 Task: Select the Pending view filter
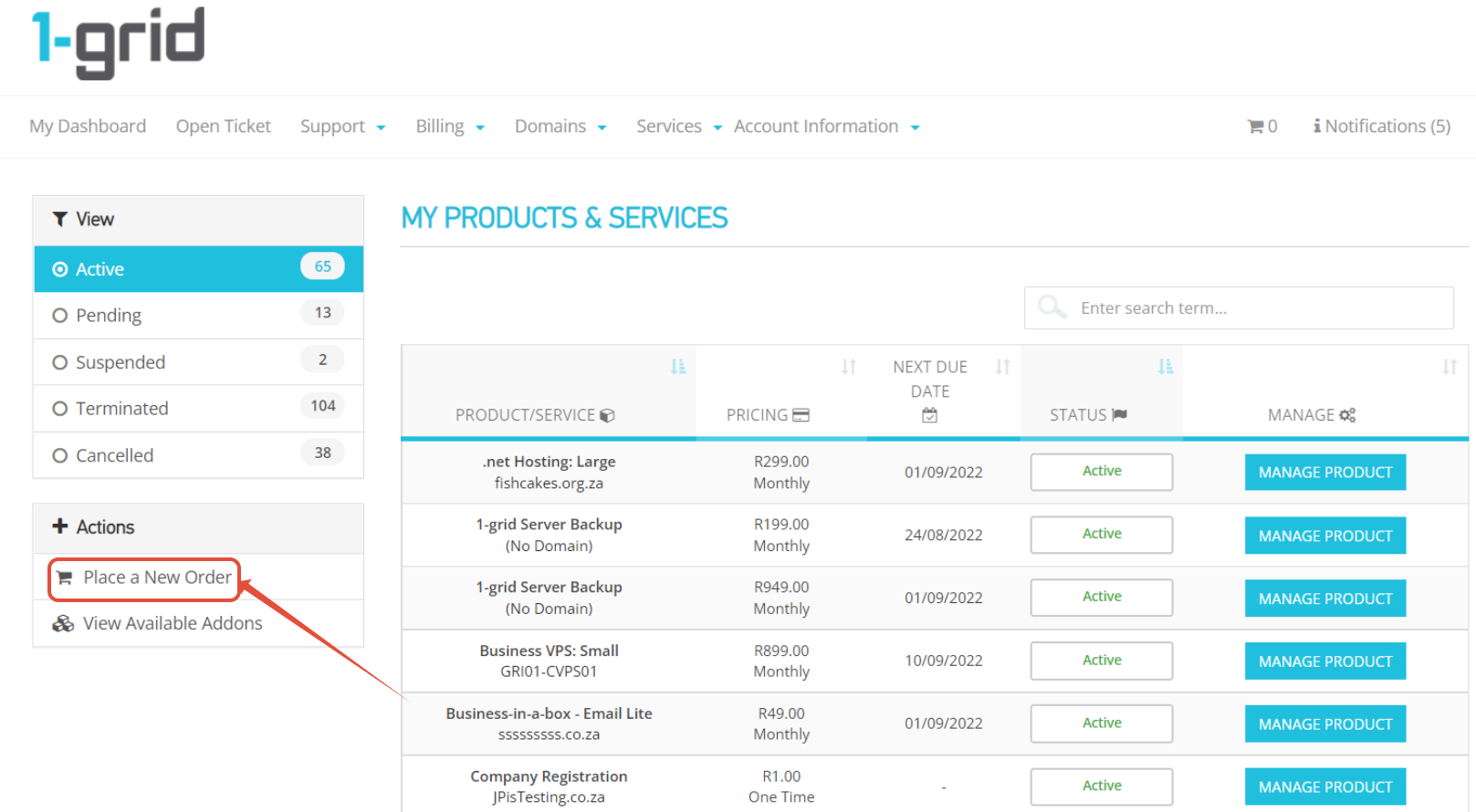pyautogui.click(x=199, y=316)
